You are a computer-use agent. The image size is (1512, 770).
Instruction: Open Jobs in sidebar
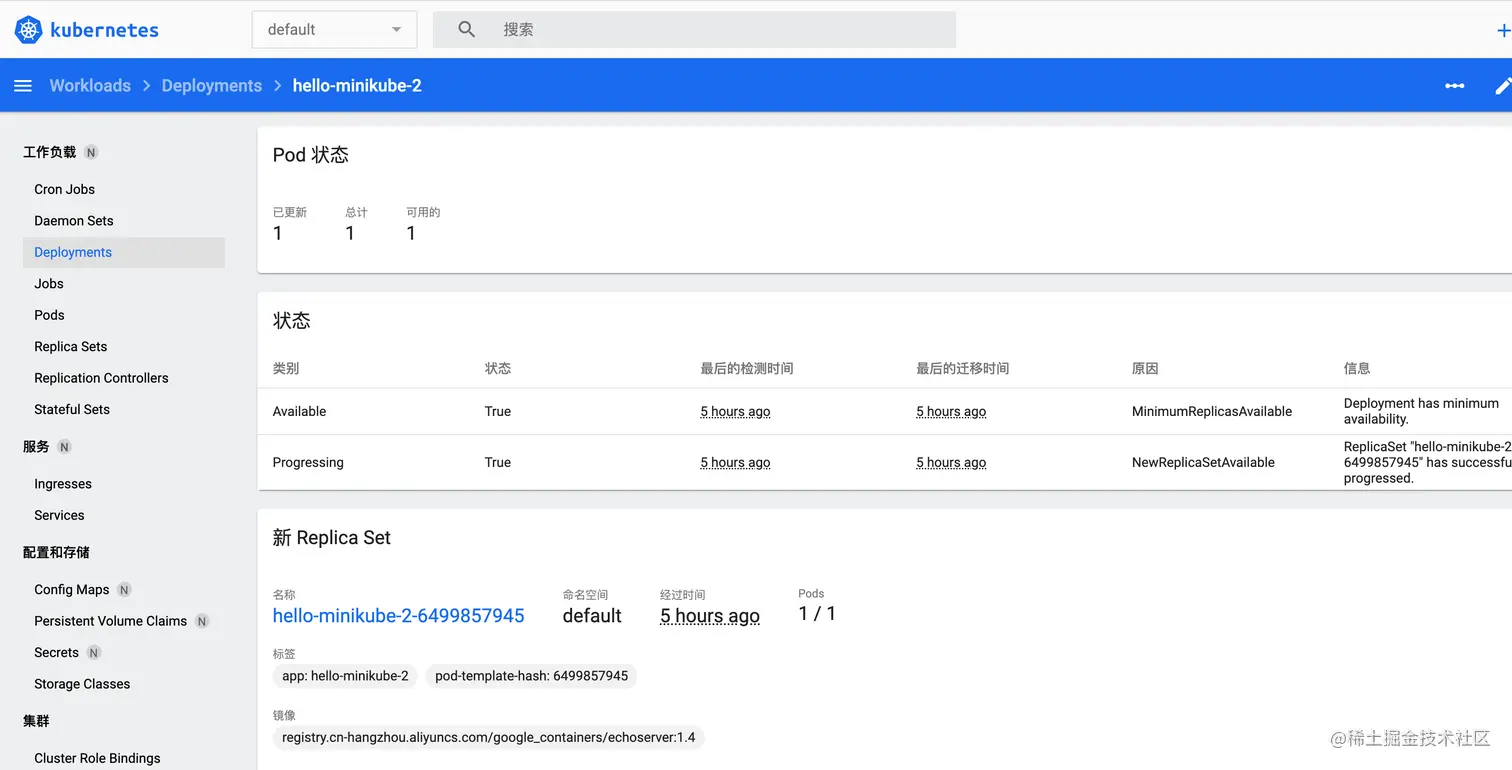(x=49, y=284)
